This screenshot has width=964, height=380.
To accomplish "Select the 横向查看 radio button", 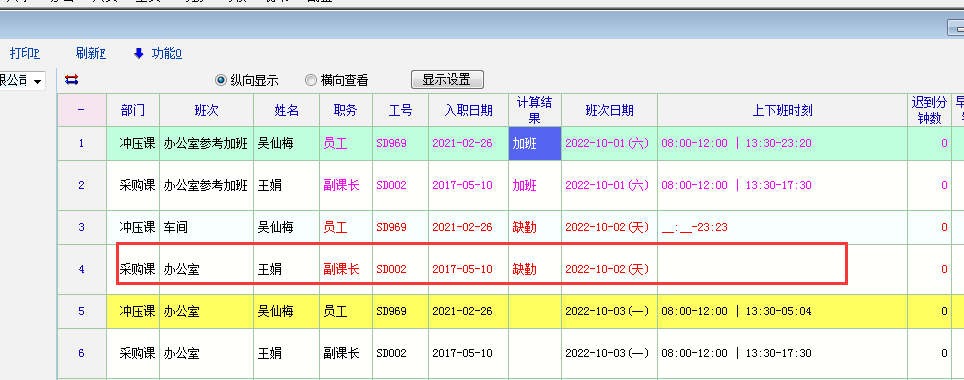I will [310, 80].
